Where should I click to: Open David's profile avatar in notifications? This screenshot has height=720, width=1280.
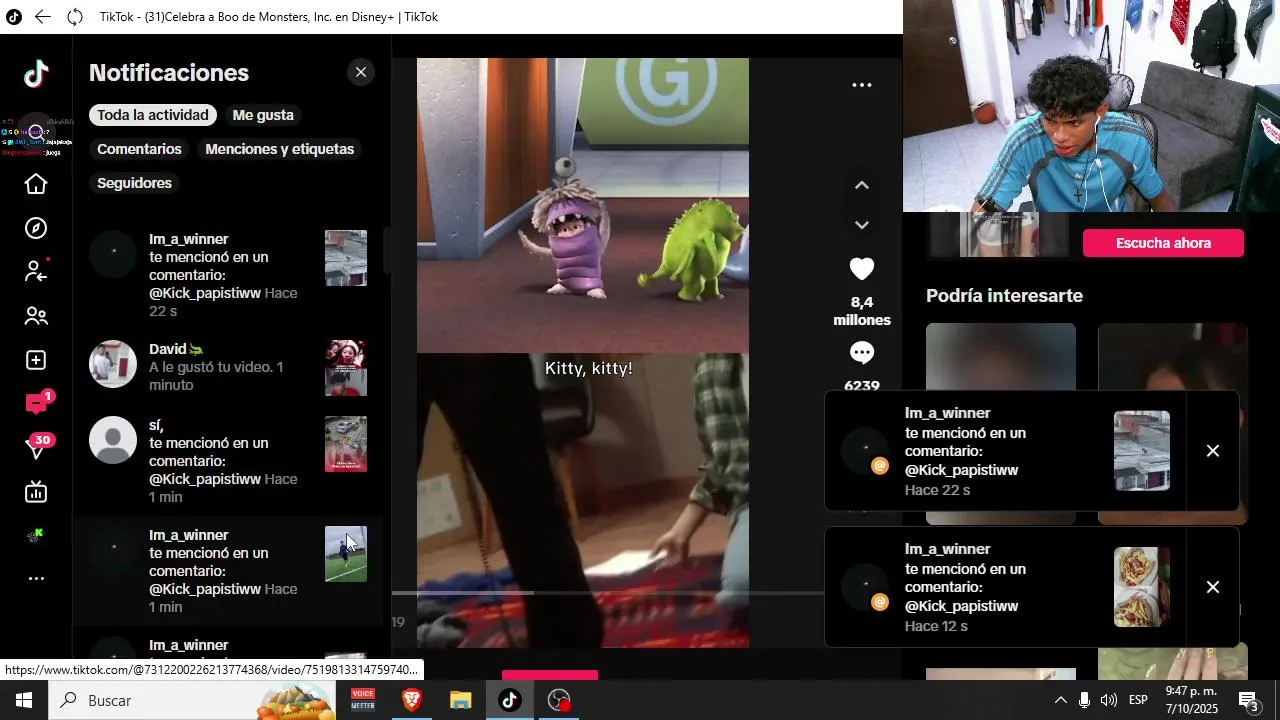coord(113,364)
